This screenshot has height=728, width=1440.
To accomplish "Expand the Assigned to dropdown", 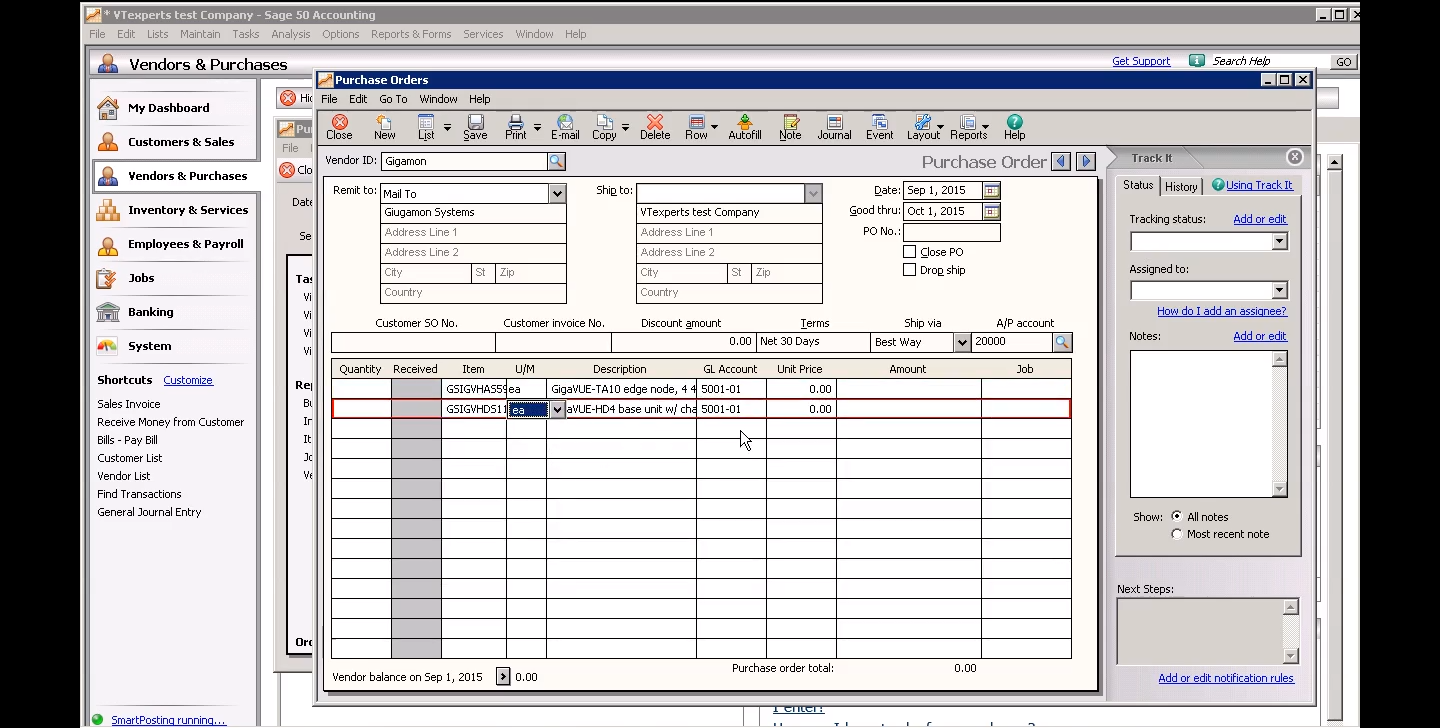I will tap(1279, 291).
